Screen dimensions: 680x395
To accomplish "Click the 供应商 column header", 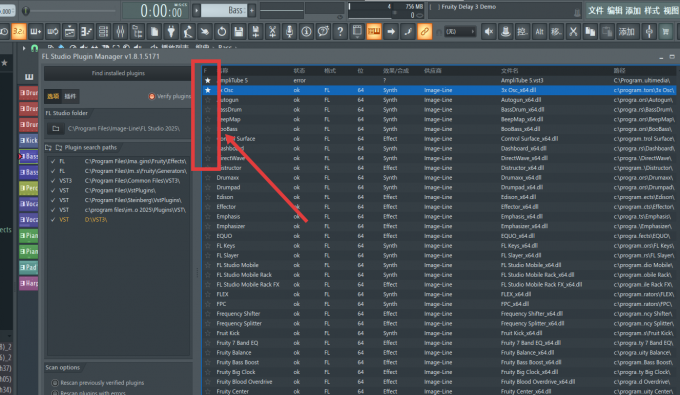I will (x=433, y=71).
